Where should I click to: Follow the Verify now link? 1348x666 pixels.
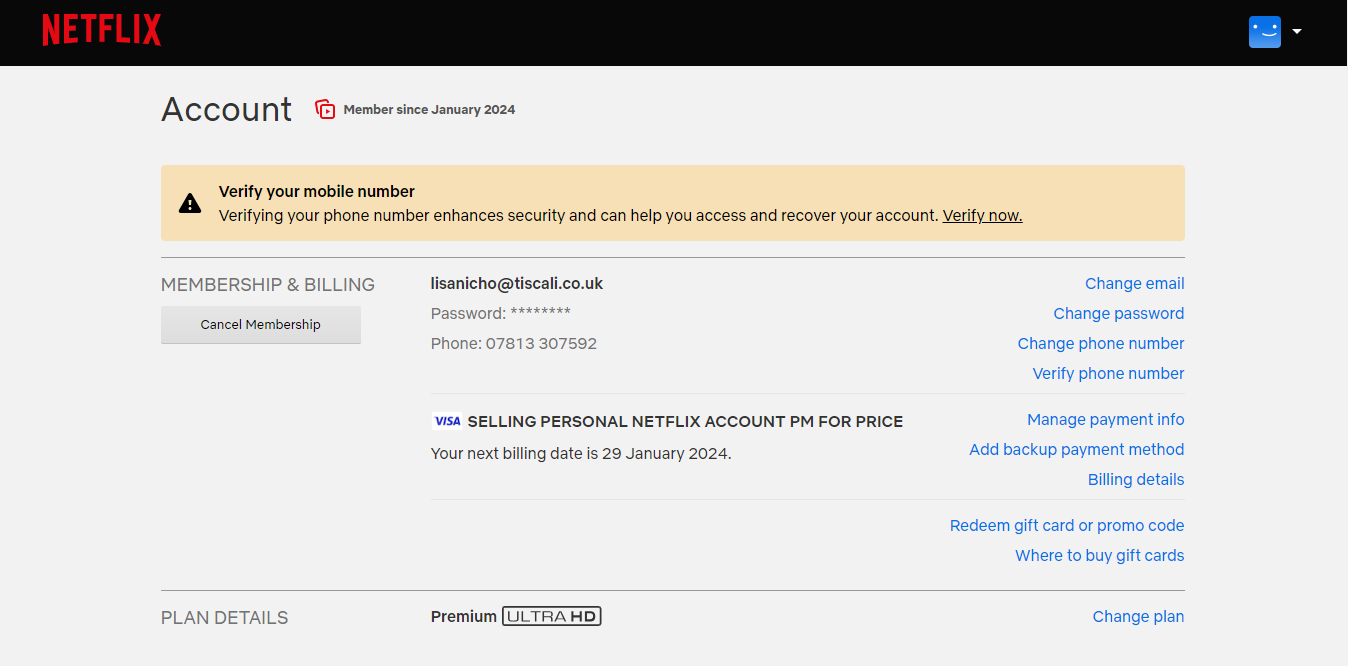982,215
